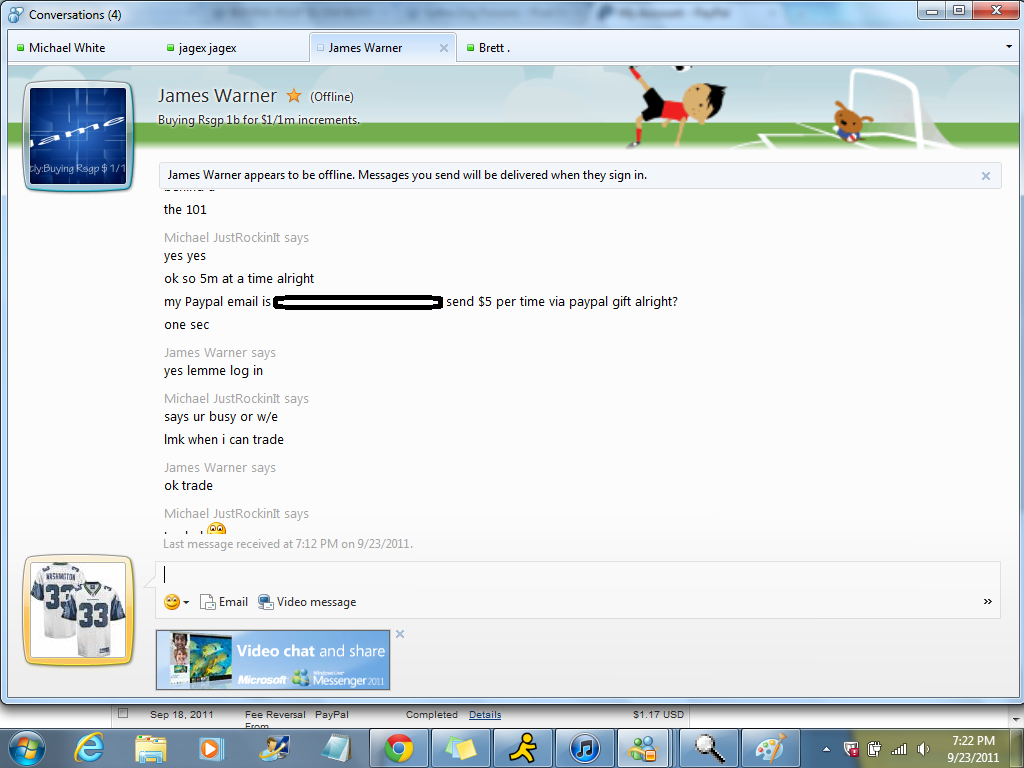The height and width of the screenshot is (768, 1024).
Task: Close the Messenger advertisement
Action: point(400,634)
